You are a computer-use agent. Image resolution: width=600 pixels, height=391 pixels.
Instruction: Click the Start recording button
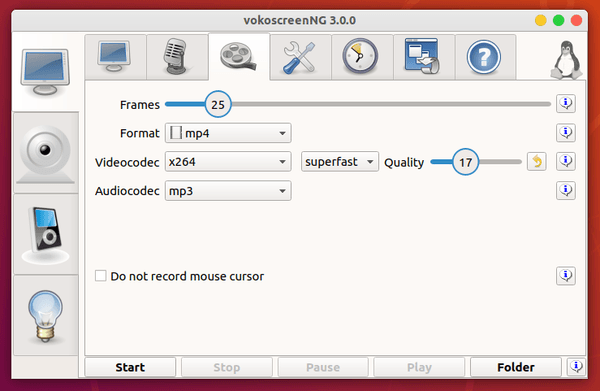(x=130, y=367)
